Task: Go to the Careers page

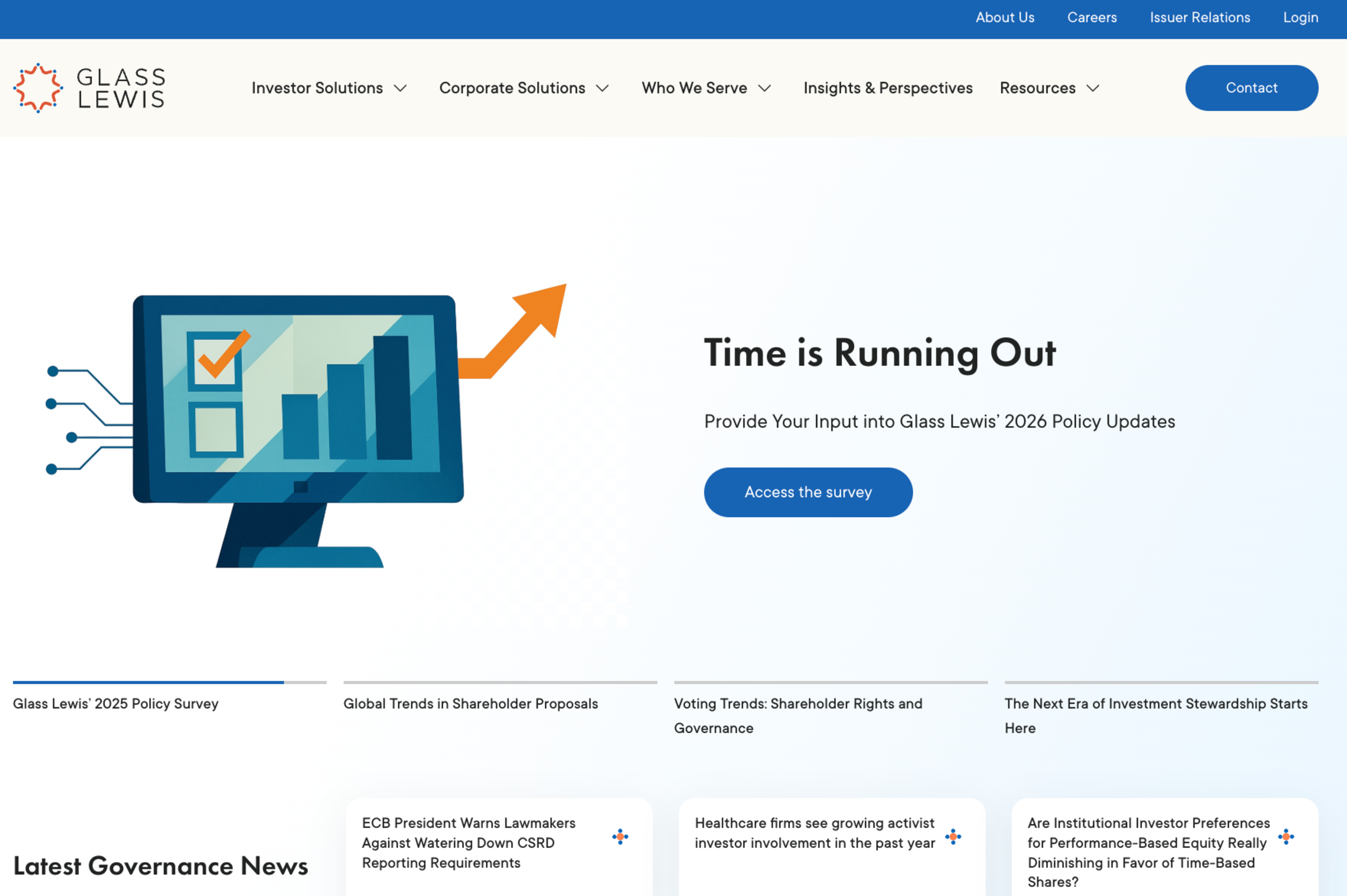Action: (x=1091, y=18)
